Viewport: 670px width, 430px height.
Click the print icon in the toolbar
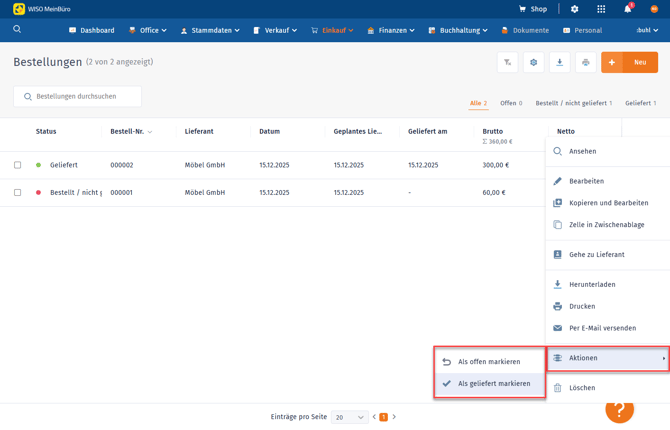click(x=585, y=62)
